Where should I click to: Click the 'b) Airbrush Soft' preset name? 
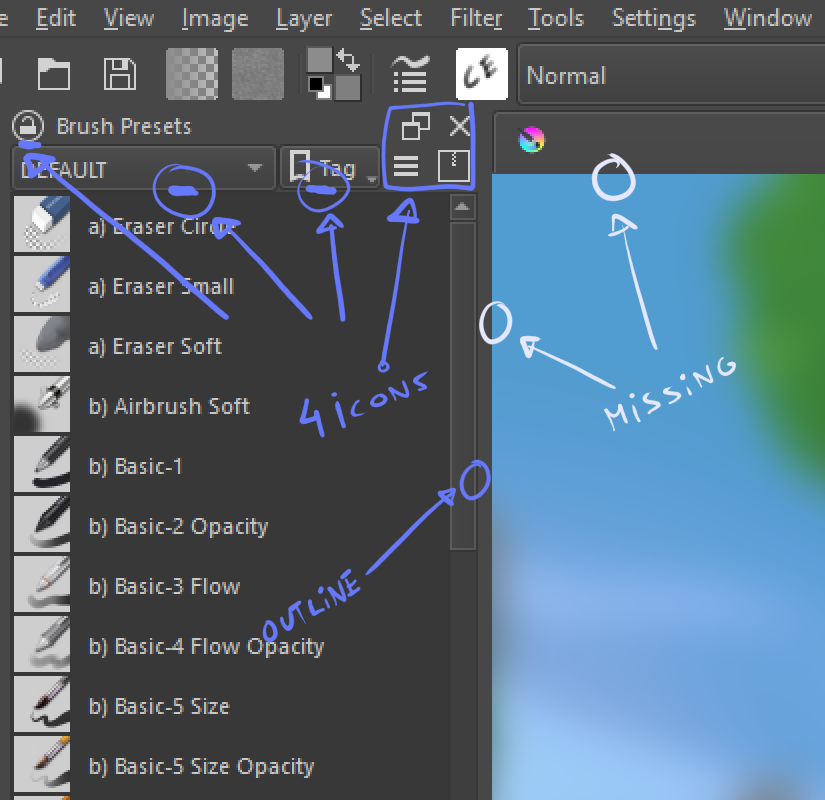tap(169, 407)
